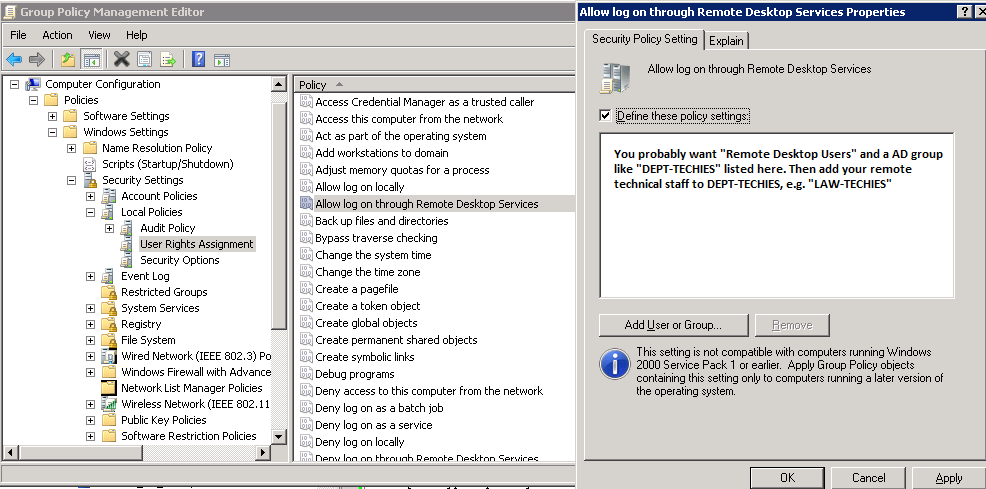Open the Action menu

pyautogui.click(x=57, y=35)
